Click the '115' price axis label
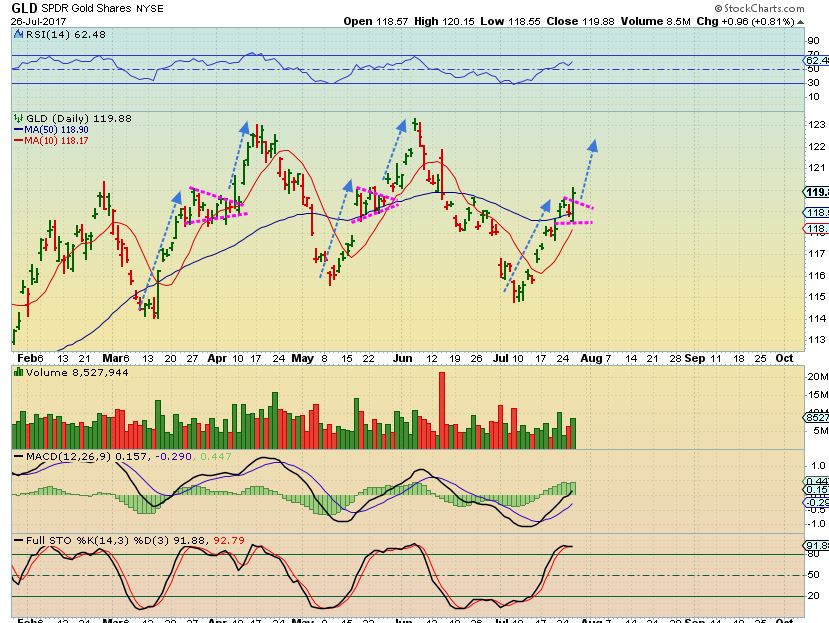 [x=817, y=297]
